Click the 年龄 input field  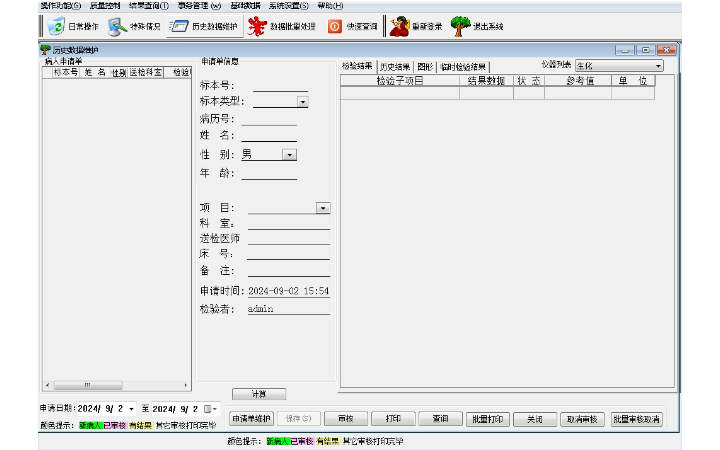pos(269,173)
